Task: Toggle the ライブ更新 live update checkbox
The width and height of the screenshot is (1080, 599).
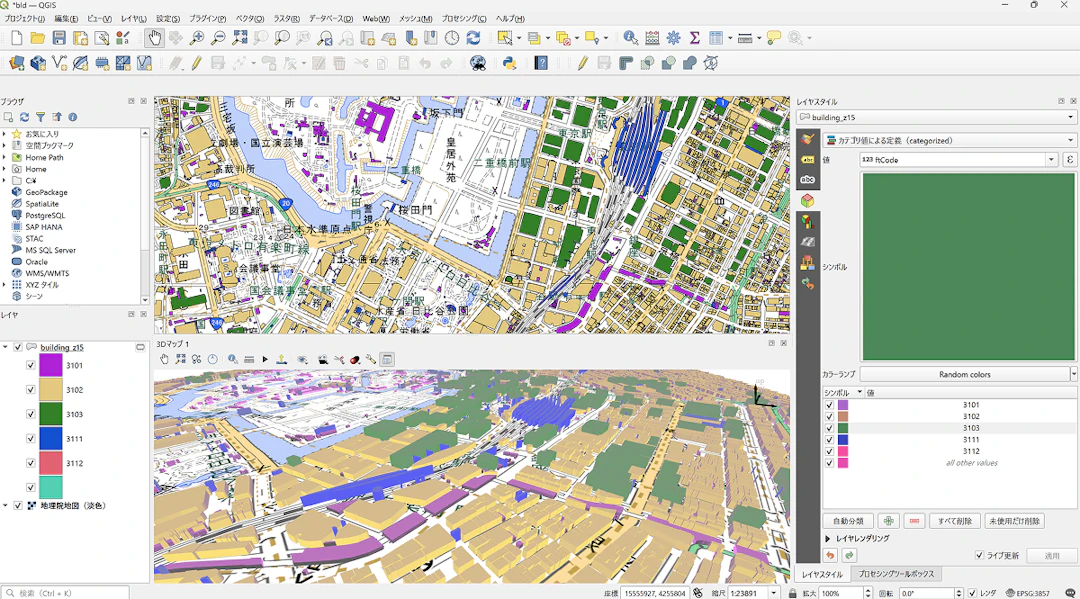Action: [x=979, y=555]
